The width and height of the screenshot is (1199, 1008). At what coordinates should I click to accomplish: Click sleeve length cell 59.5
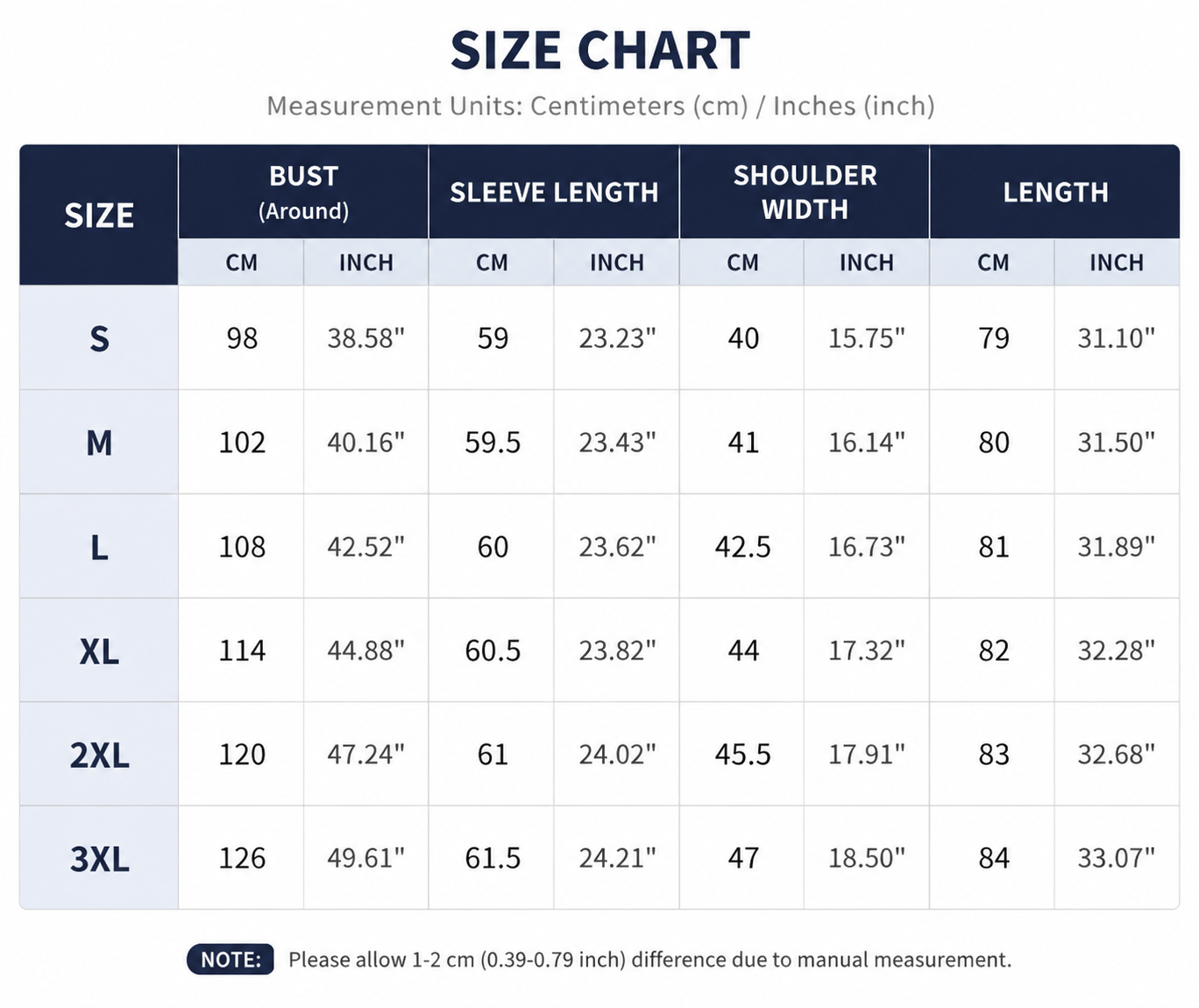point(493,443)
